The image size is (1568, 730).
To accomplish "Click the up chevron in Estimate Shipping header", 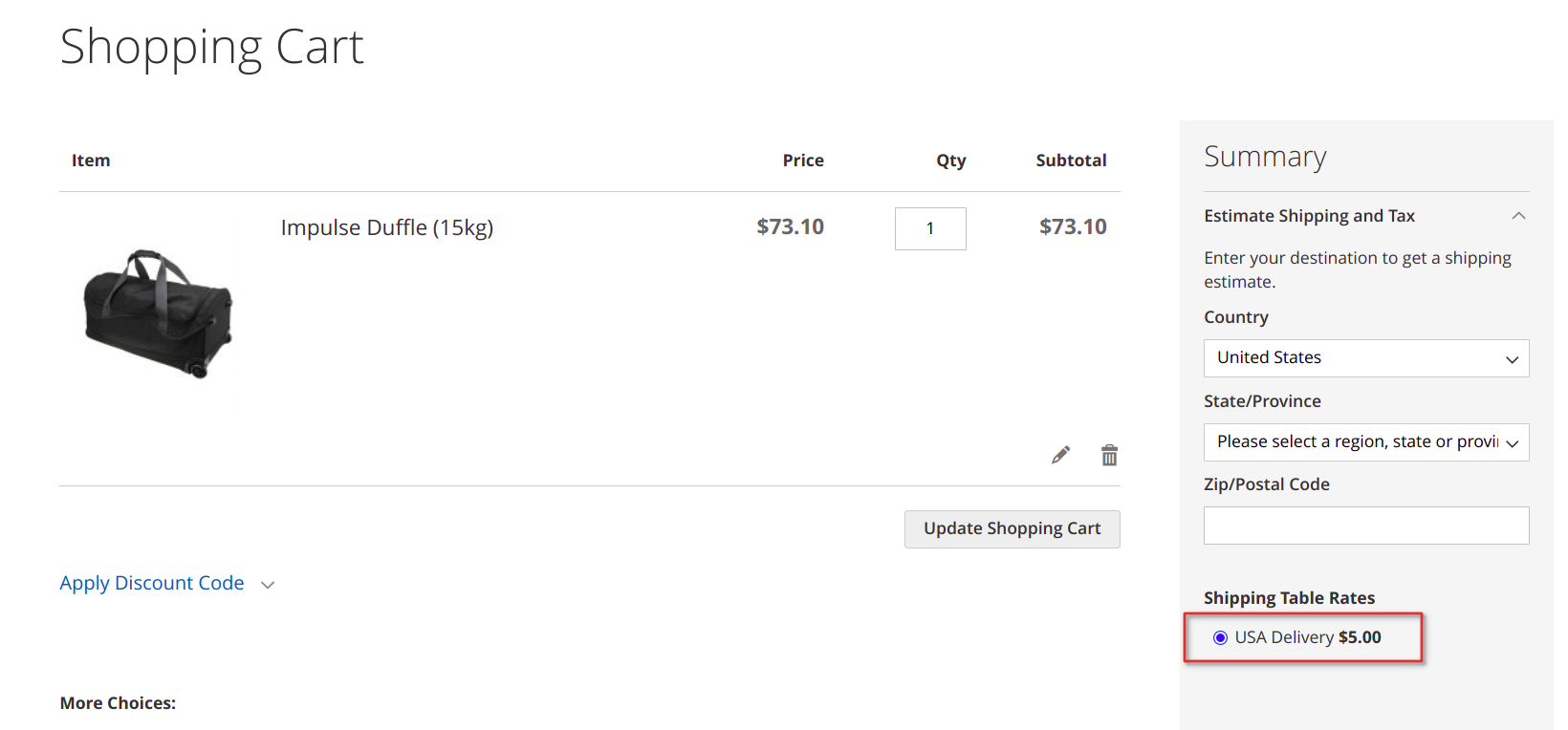I will tap(1518, 216).
